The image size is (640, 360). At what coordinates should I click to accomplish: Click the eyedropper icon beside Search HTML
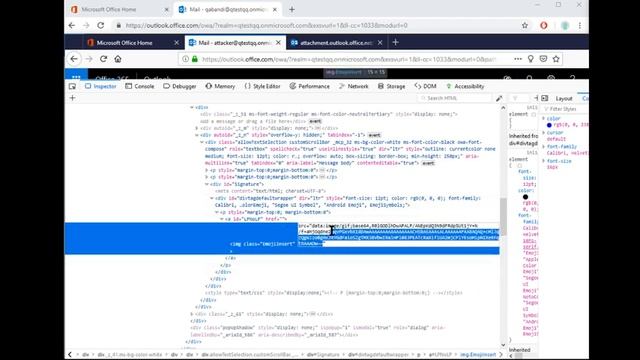[x=499, y=98]
